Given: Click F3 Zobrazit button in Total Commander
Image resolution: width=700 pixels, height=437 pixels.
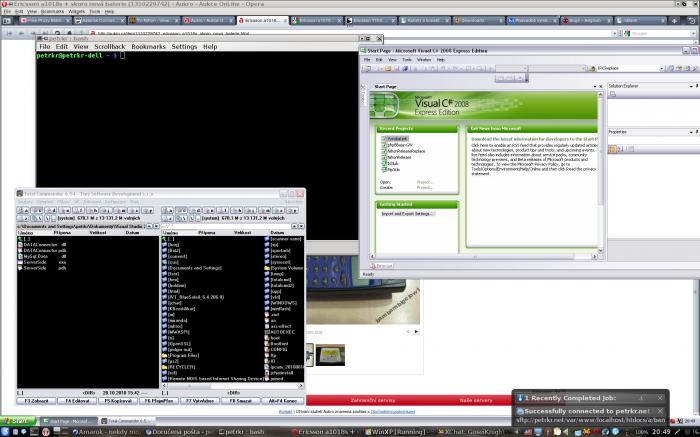Looking at the screenshot, I should 37,401.
